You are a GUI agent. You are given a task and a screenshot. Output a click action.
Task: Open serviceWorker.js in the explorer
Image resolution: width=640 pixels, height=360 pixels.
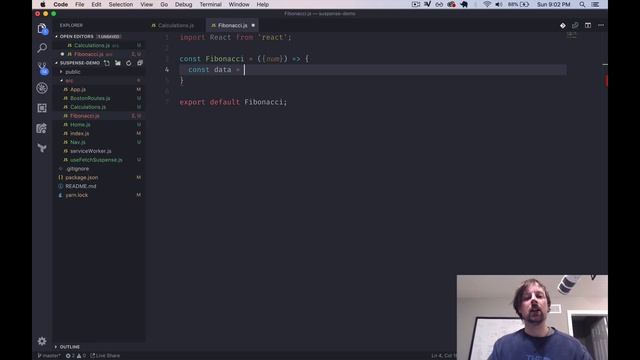(x=91, y=151)
